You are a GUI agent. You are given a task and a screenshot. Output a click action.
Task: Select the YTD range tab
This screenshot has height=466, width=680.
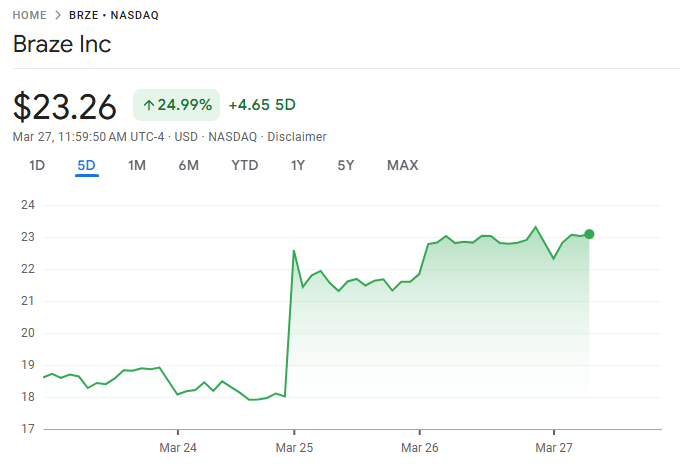tap(245, 165)
